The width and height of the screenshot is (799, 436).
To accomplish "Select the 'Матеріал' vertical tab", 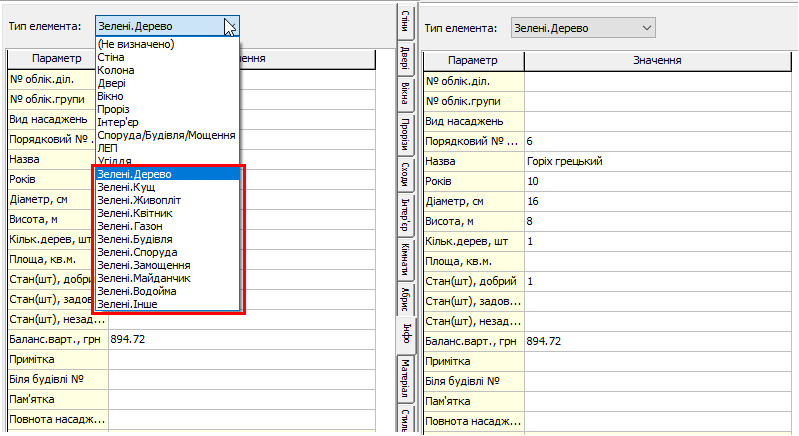I will (405, 375).
